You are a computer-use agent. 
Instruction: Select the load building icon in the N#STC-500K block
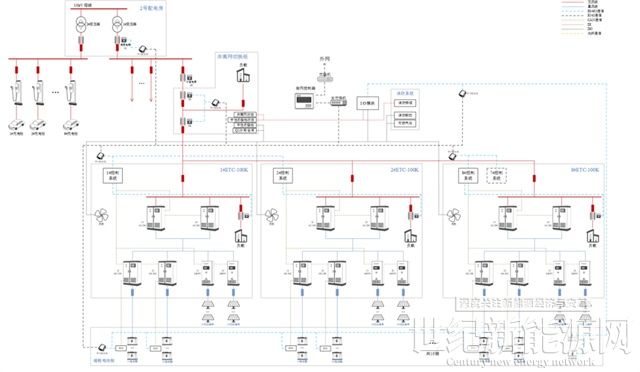coord(593,236)
